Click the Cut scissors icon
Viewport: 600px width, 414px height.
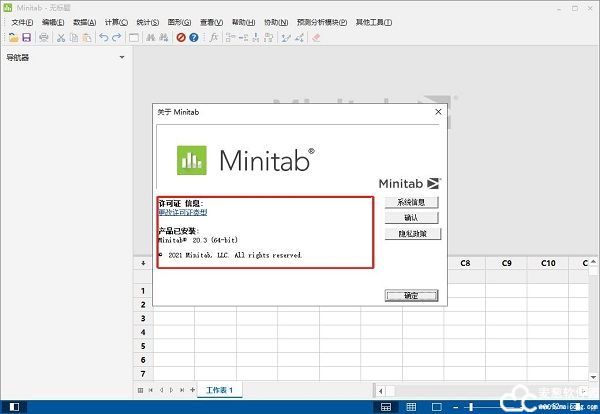coord(61,37)
